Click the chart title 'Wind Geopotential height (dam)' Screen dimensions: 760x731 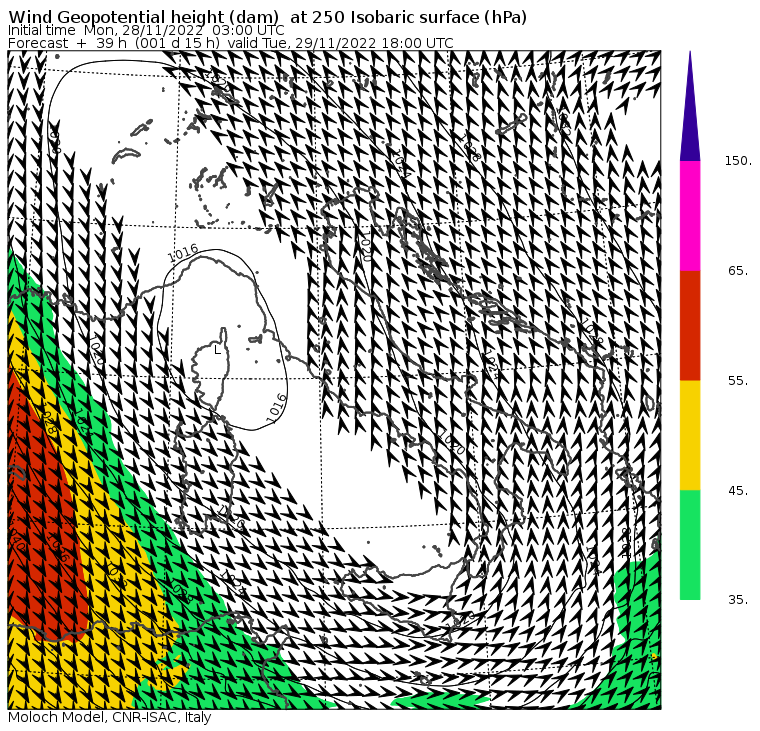[143, 17]
